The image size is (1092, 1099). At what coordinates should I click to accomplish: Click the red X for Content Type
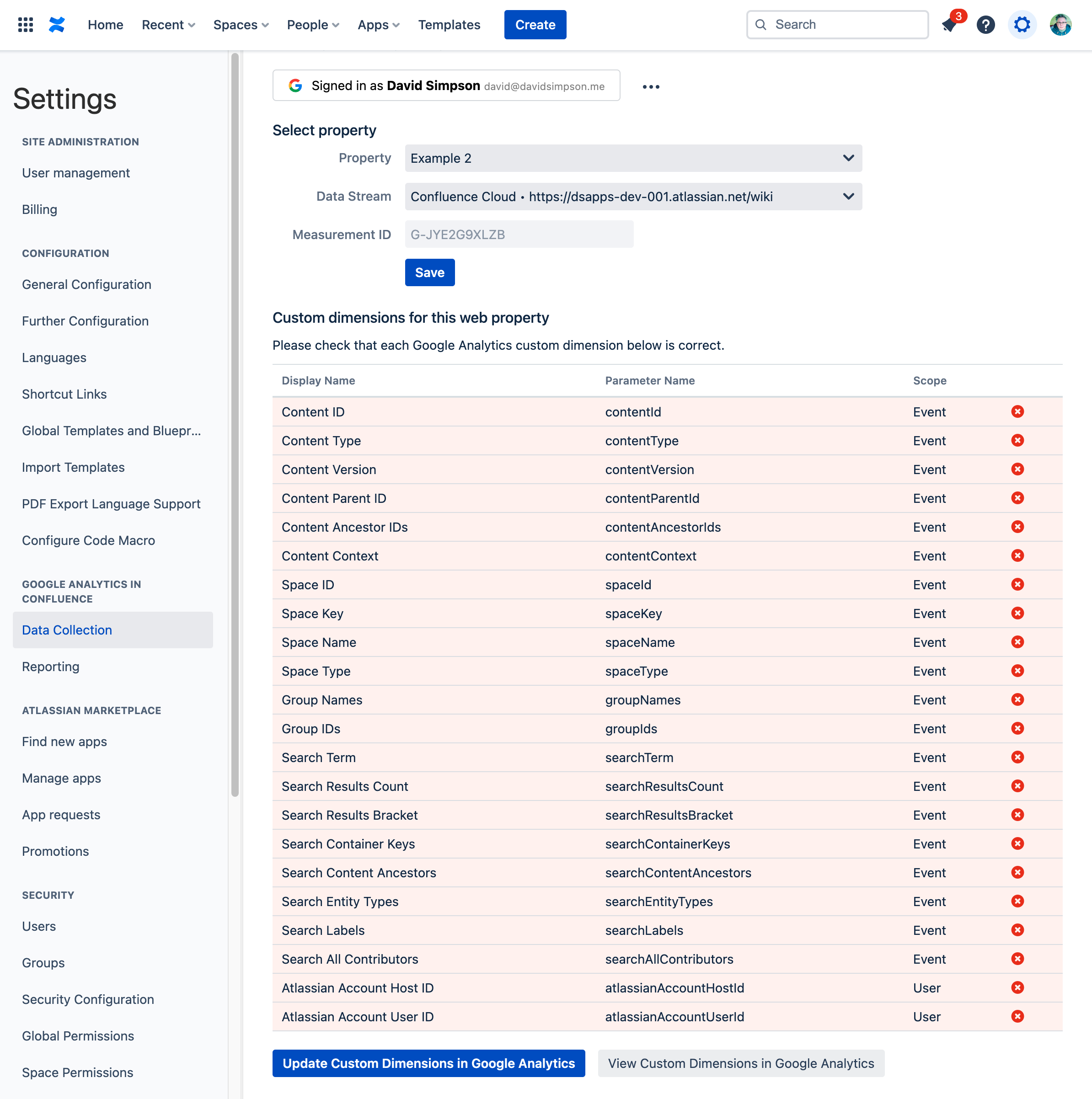pos(1017,440)
